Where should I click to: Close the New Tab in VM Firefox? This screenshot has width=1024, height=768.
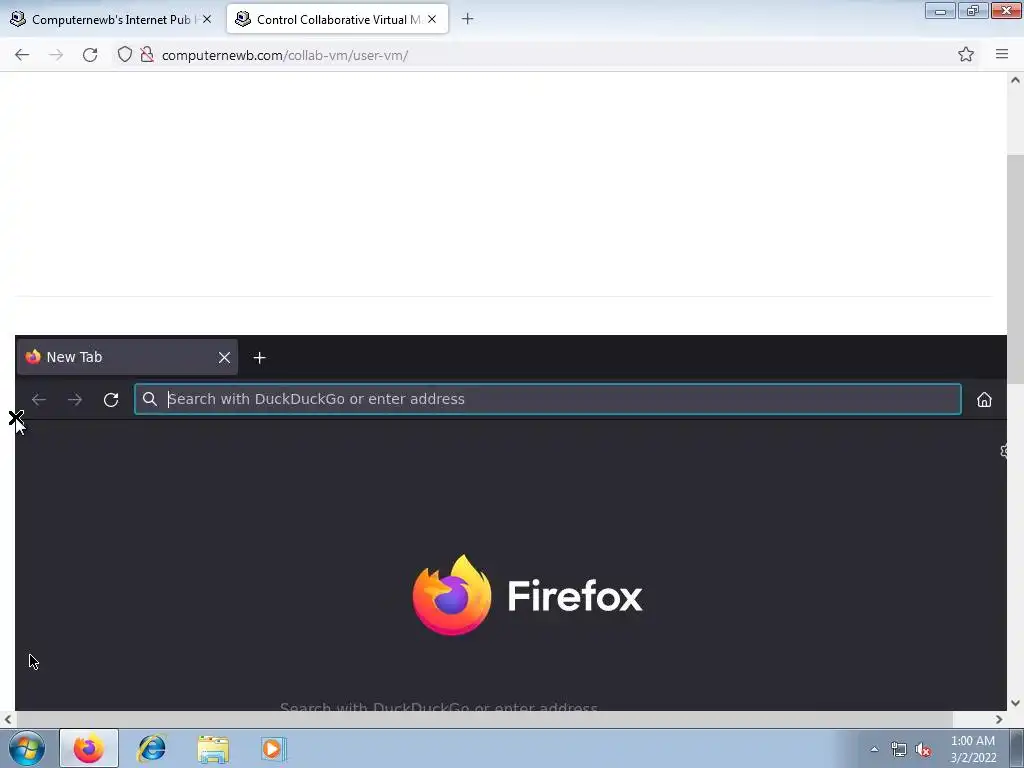224,358
